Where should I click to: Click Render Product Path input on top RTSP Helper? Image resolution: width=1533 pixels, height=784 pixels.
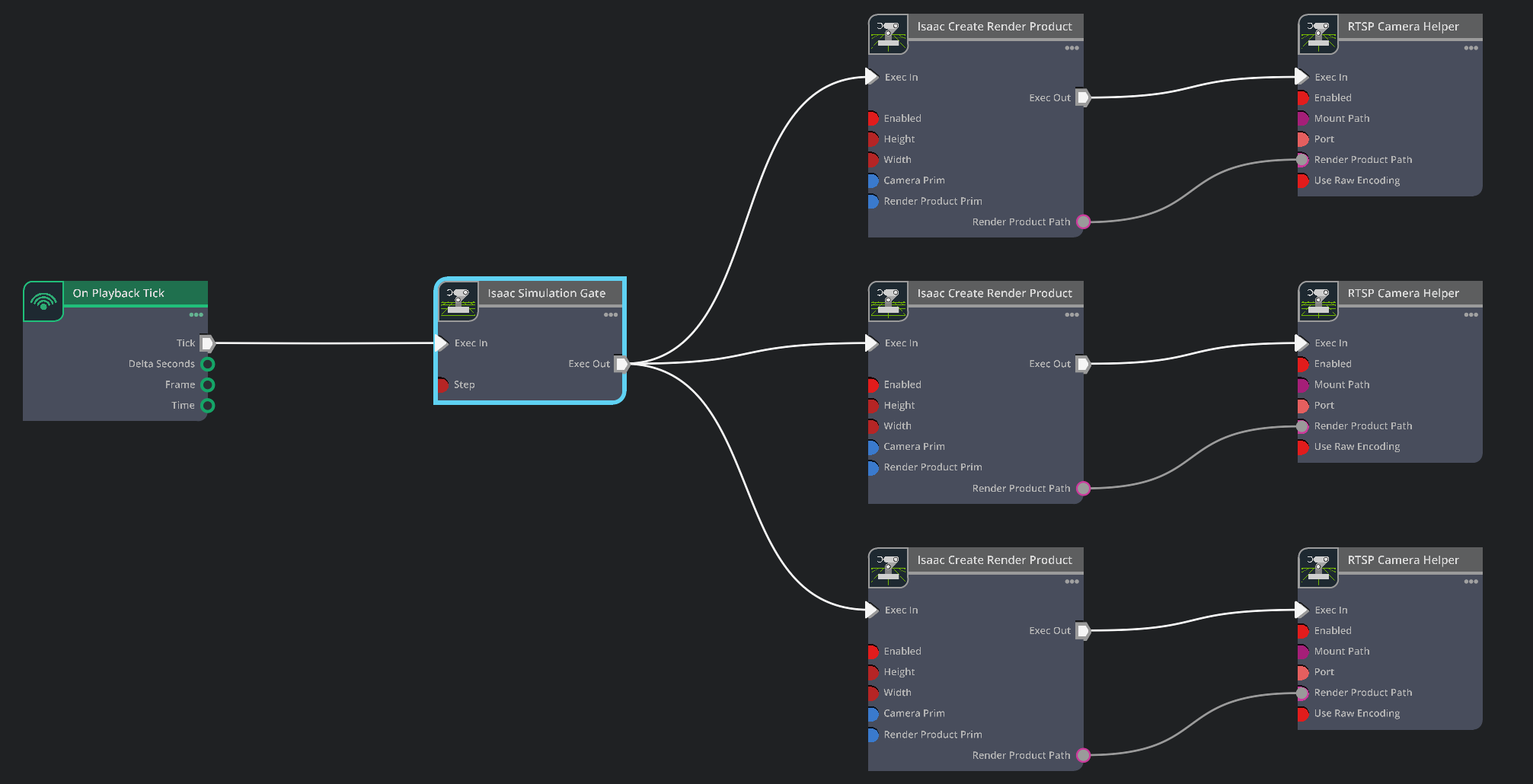(x=1303, y=160)
